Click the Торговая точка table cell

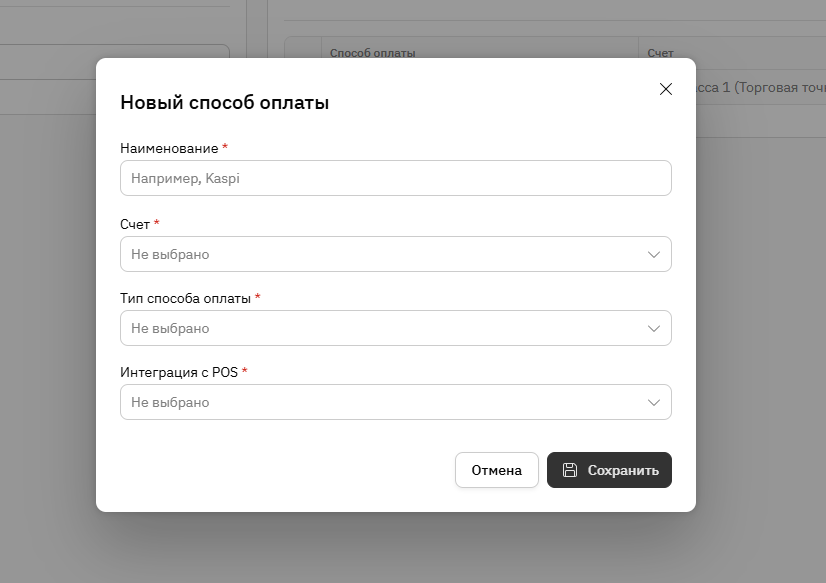(x=760, y=88)
